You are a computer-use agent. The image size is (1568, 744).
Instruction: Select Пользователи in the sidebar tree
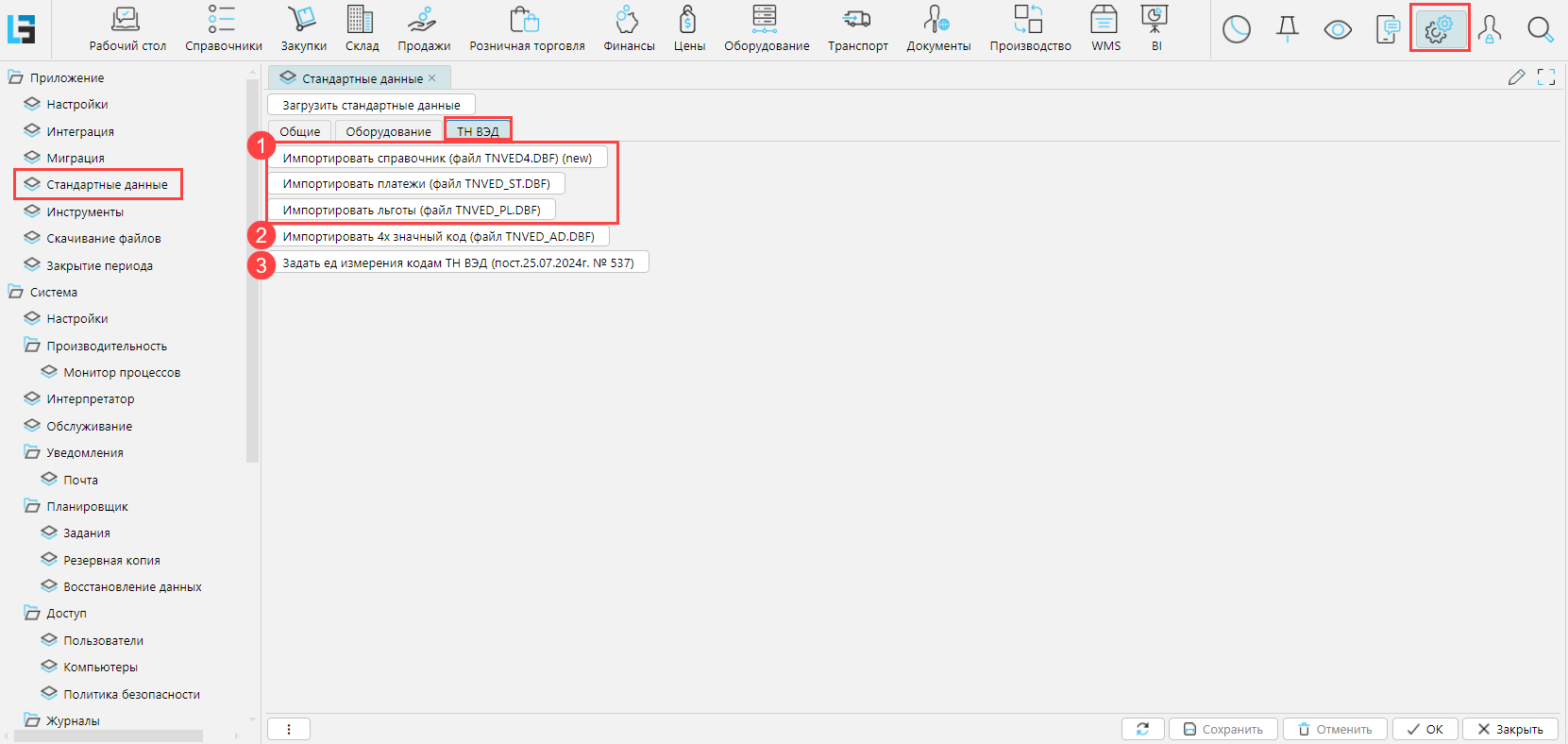(103, 640)
